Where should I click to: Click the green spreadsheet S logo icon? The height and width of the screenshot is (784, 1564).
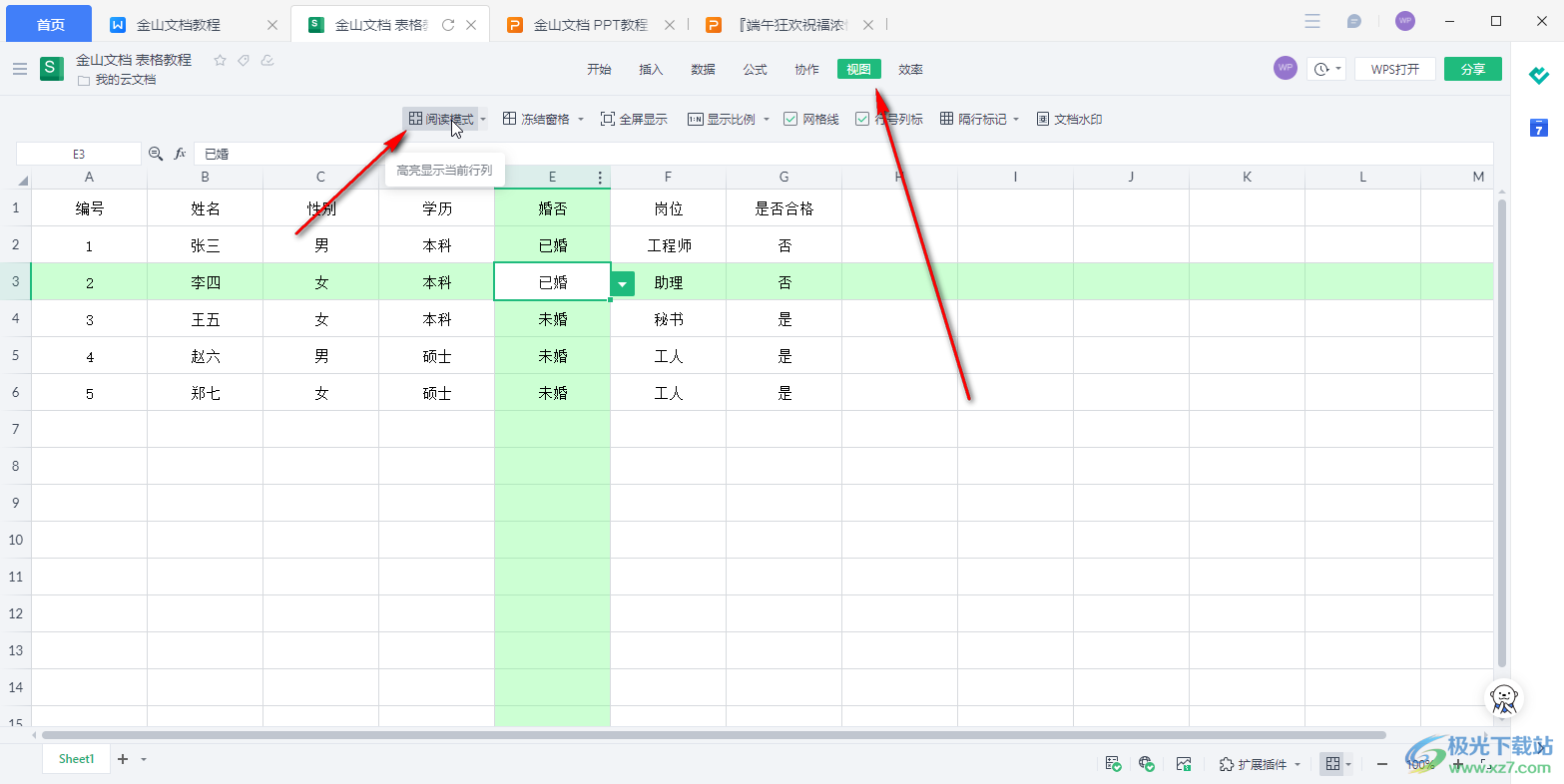[52, 69]
